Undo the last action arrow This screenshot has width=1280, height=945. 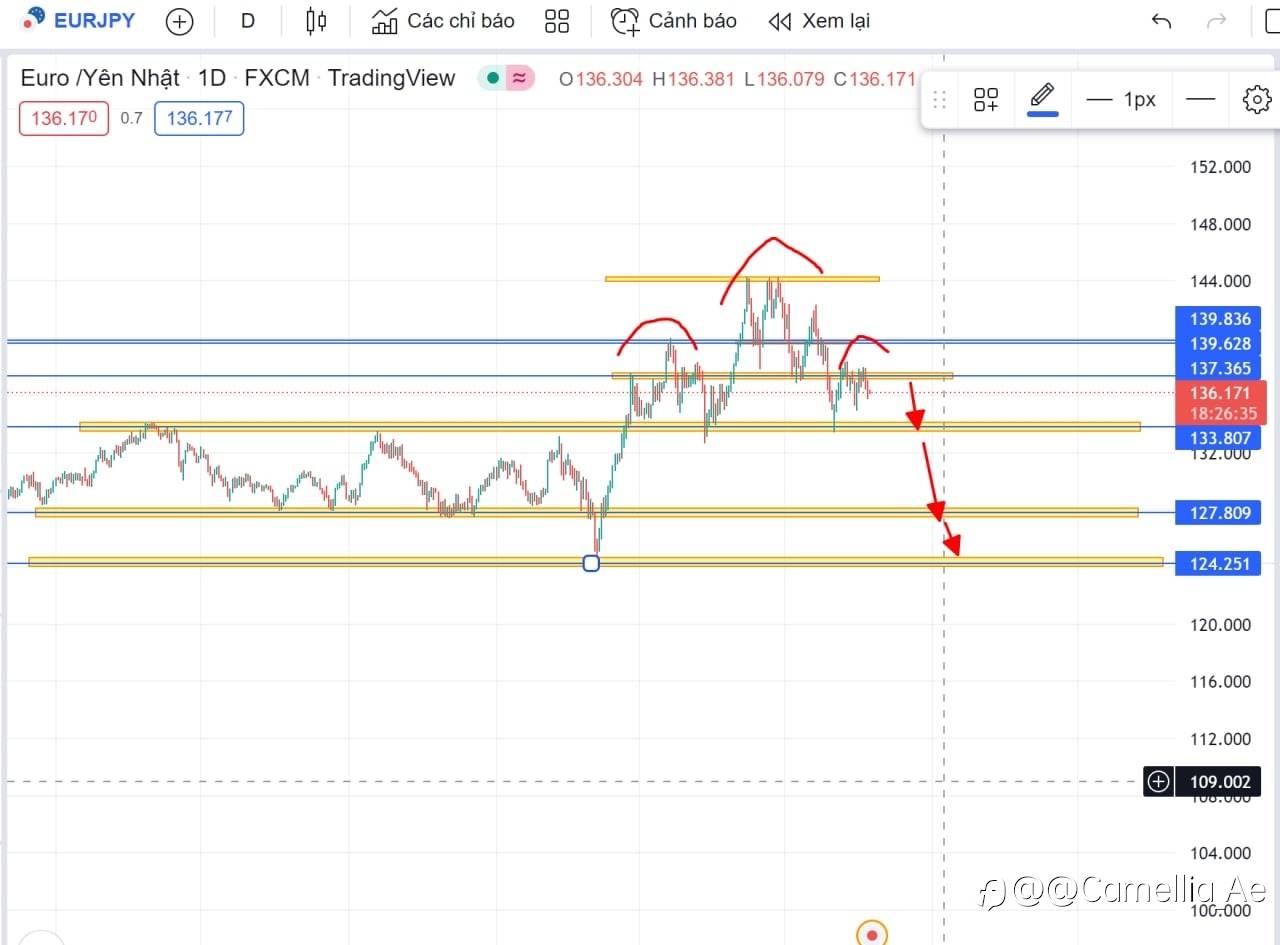pos(1161,21)
